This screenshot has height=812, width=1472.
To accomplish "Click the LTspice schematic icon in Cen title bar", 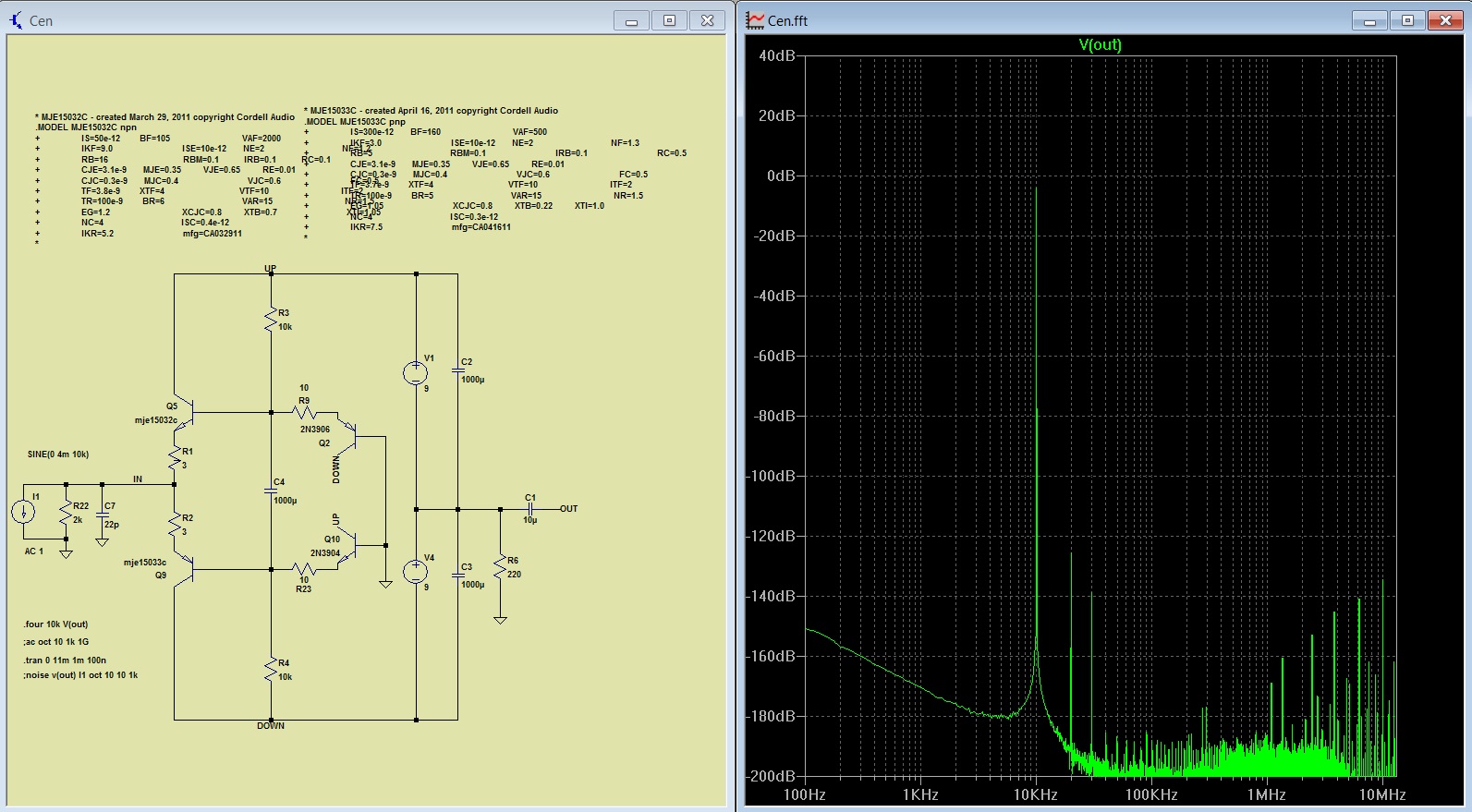I will (16, 20).
